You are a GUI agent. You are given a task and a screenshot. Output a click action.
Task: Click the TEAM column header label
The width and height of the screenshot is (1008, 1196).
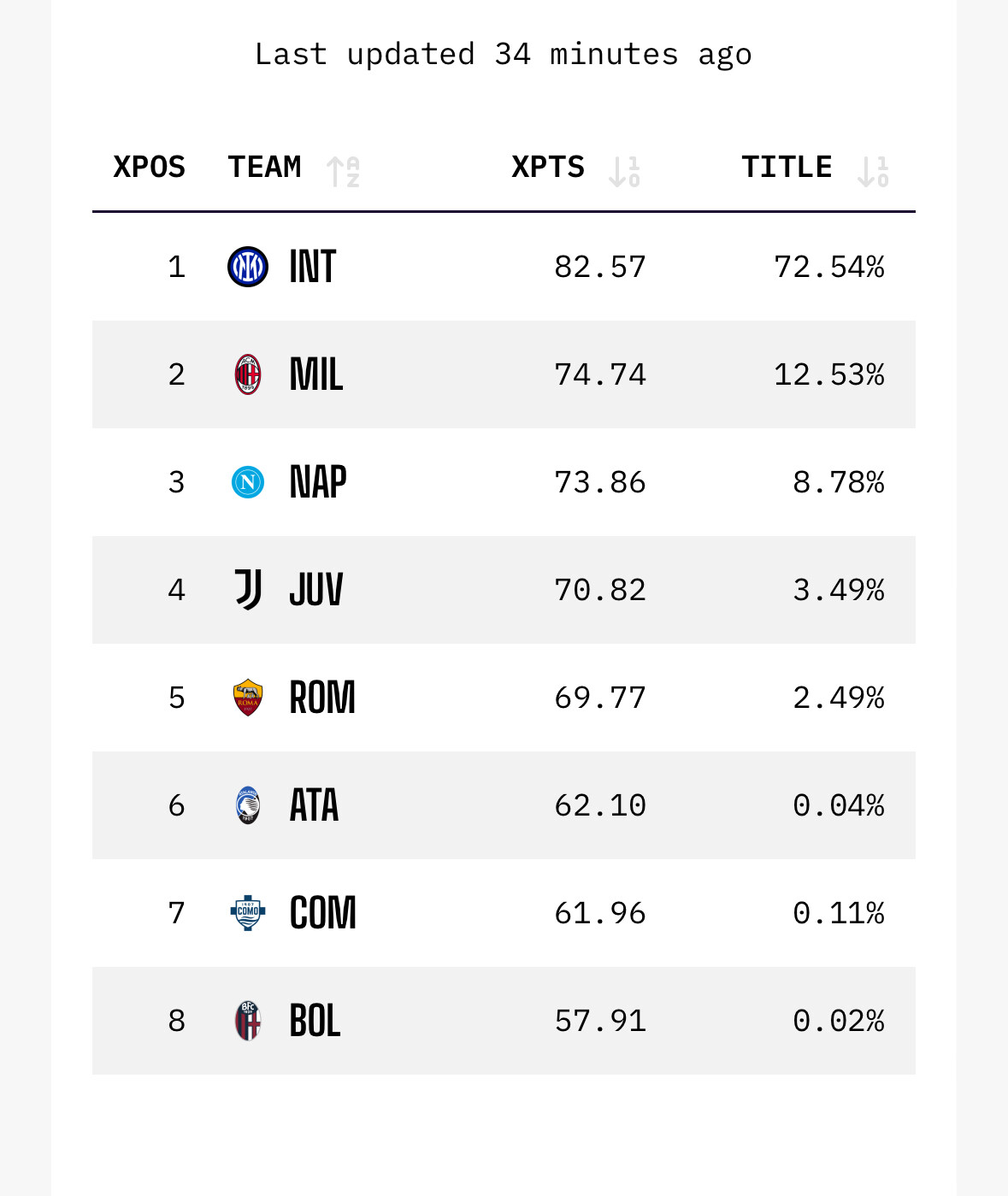point(264,167)
